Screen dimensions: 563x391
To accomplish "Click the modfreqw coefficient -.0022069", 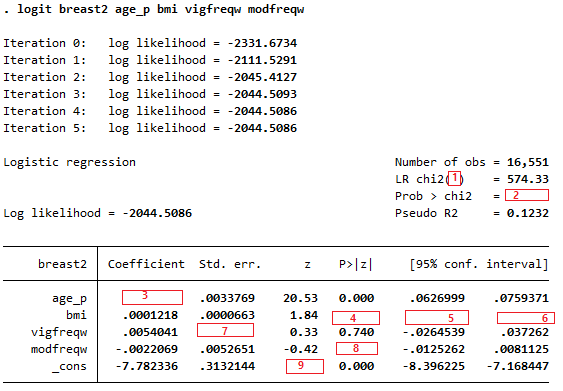I will pyautogui.click(x=146, y=349).
